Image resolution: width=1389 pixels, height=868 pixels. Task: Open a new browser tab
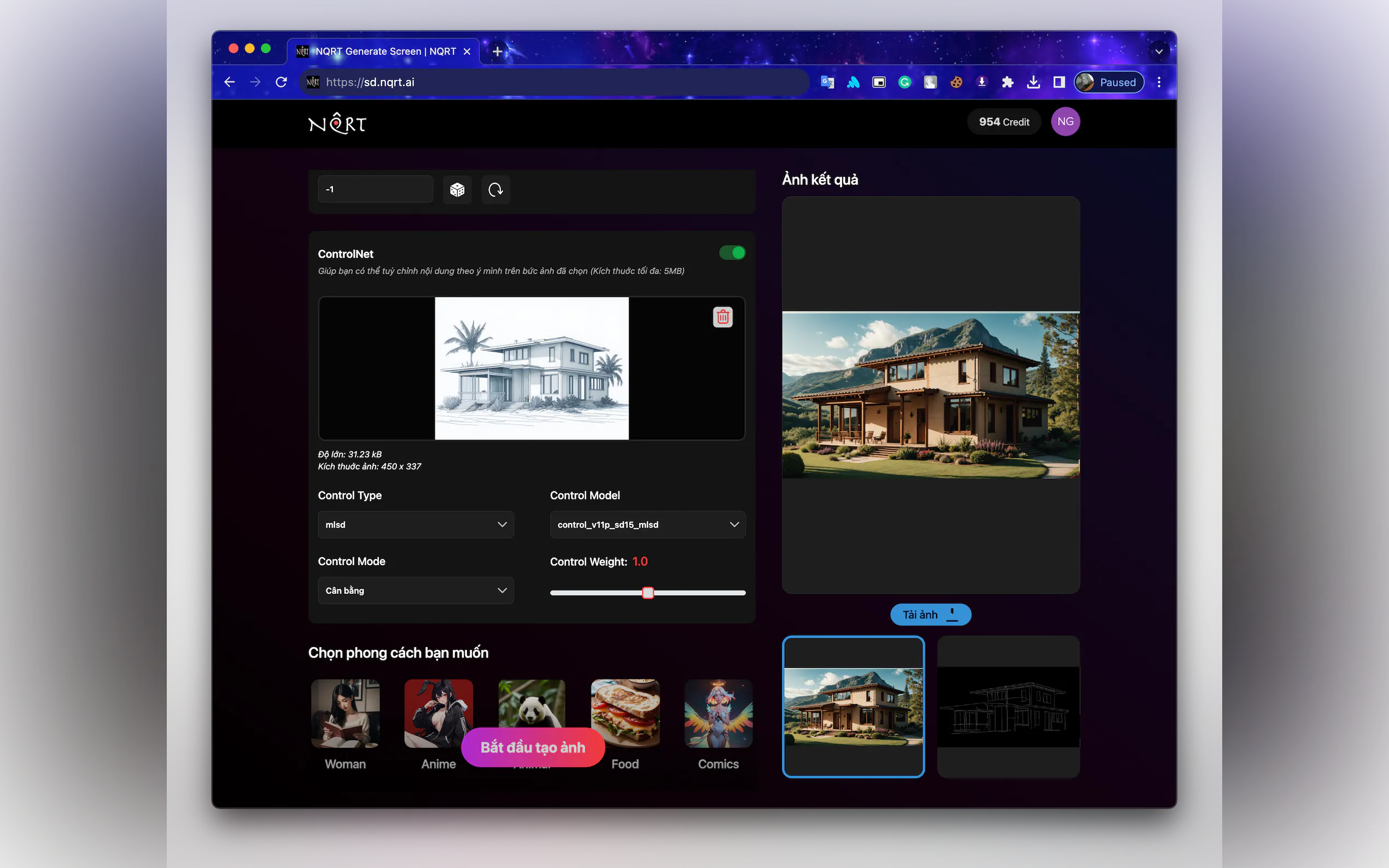tap(497, 51)
